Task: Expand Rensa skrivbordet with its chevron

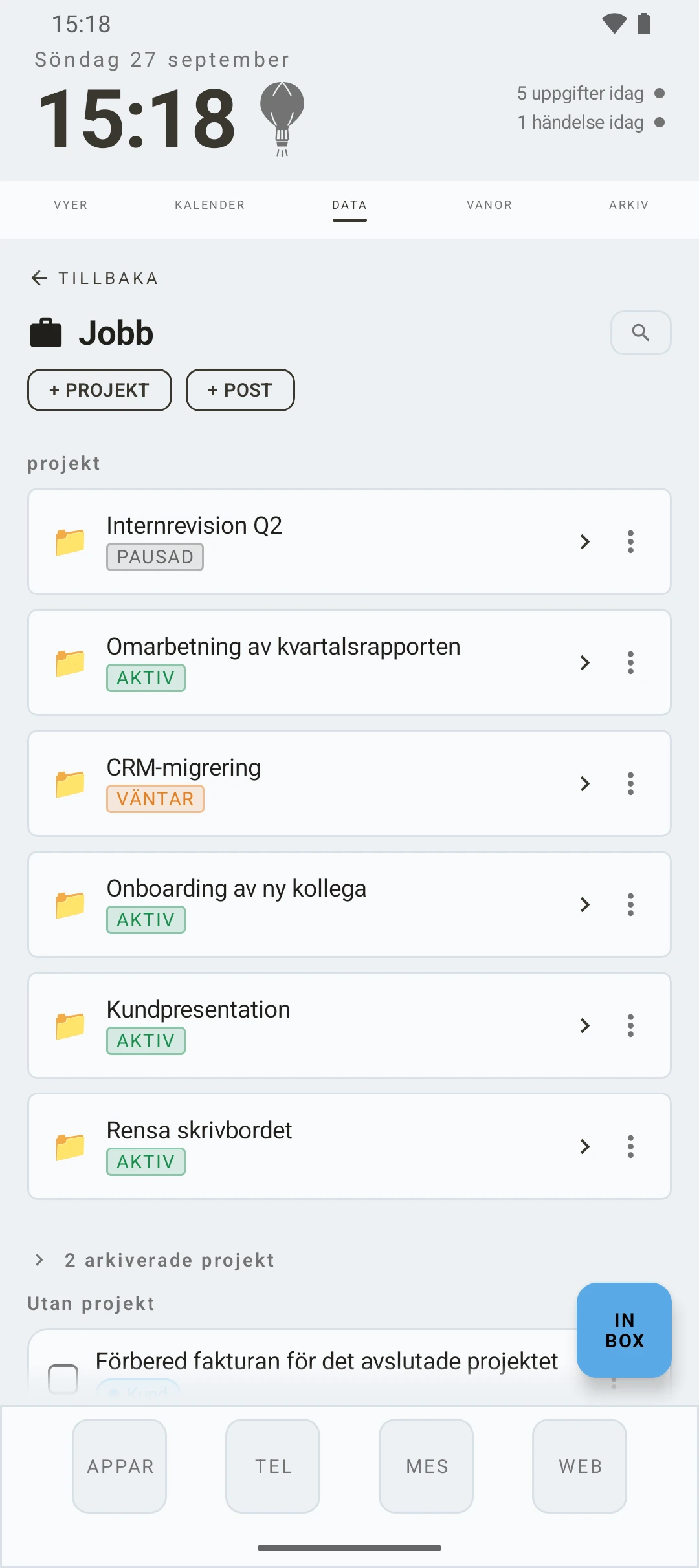Action: coord(585,1146)
